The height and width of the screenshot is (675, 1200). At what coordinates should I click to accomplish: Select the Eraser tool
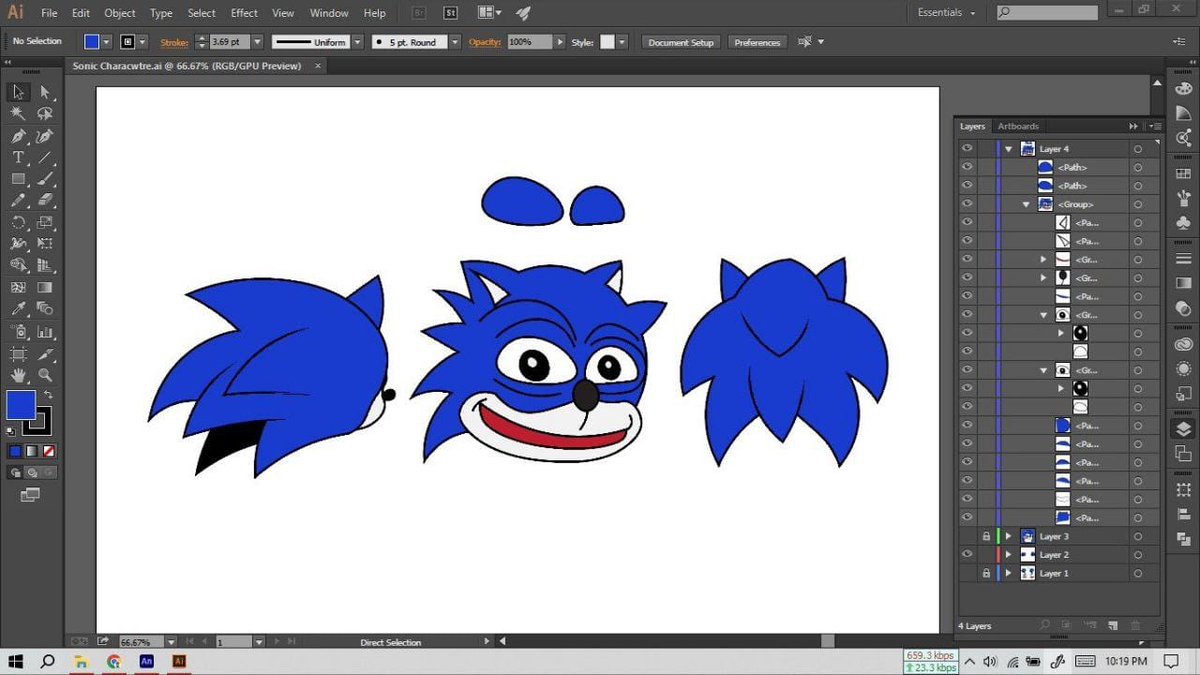pyautogui.click(x=45, y=201)
